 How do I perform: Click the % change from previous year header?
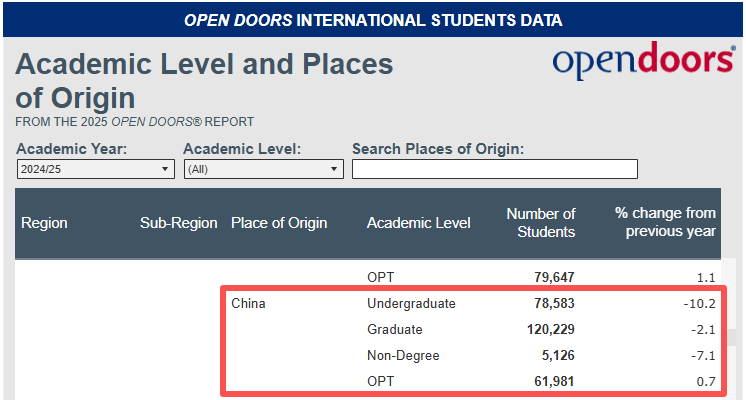[665, 223]
